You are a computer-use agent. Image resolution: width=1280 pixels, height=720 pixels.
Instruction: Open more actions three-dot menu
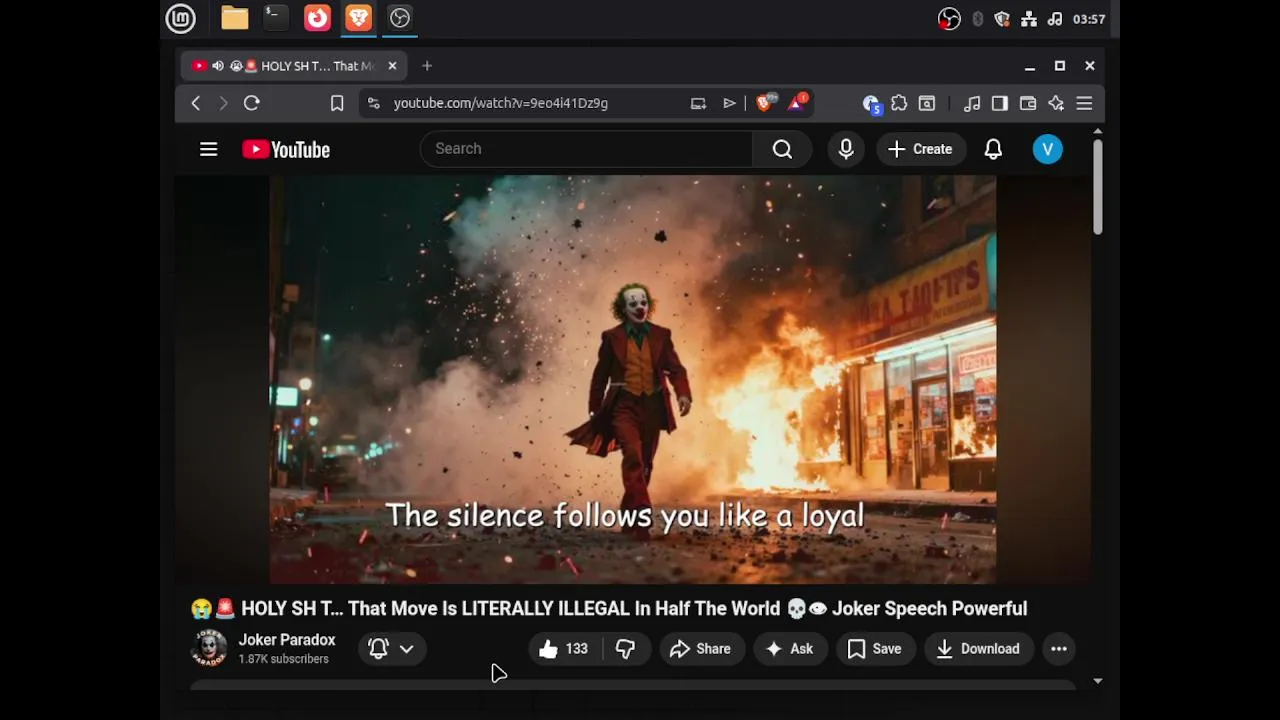tap(1059, 649)
